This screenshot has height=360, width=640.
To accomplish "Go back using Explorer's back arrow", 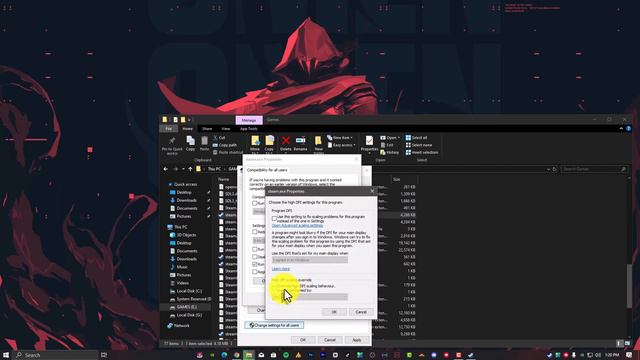I will pyautogui.click(x=166, y=169).
